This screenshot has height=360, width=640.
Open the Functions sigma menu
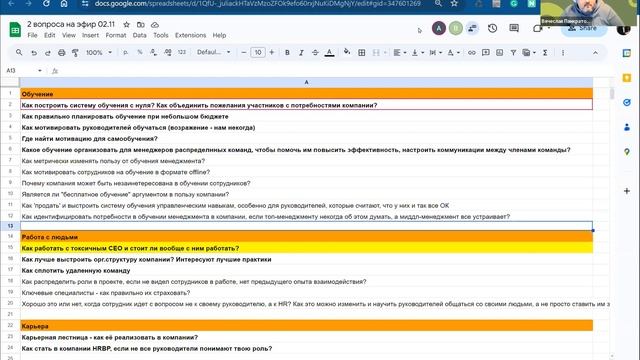click(545, 53)
